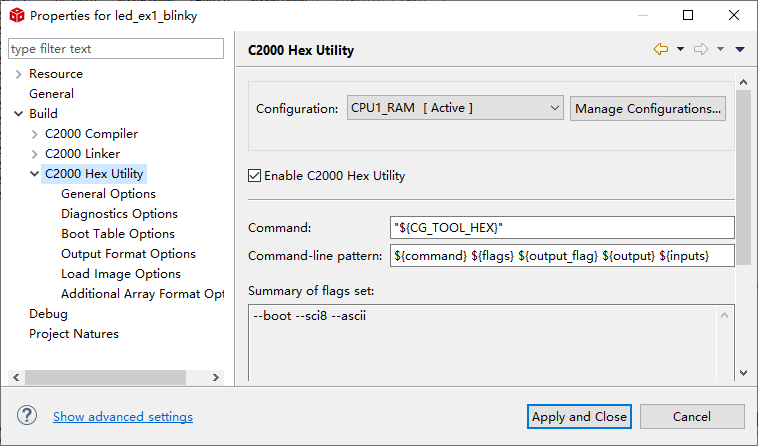758x446 pixels.
Task: Click Manage Configurations button
Action: (x=648, y=109)
